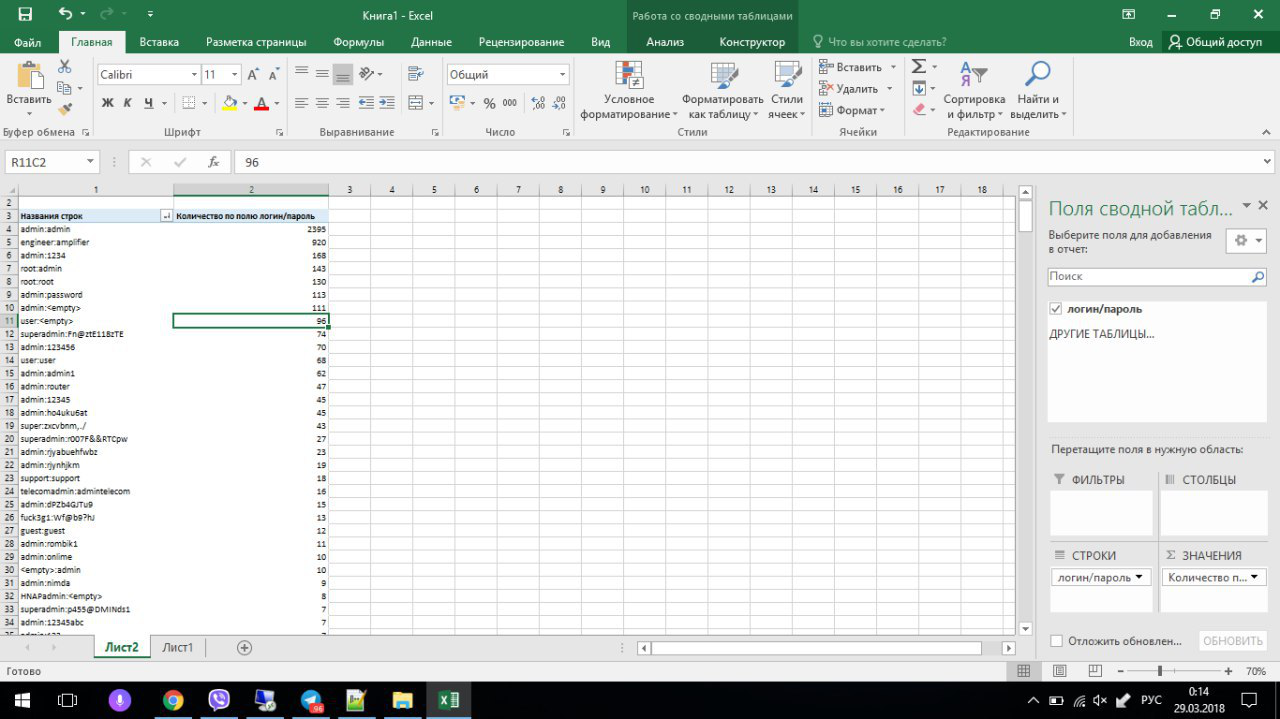Enable the Отложить обновление checkbox

click(1057, 641)
